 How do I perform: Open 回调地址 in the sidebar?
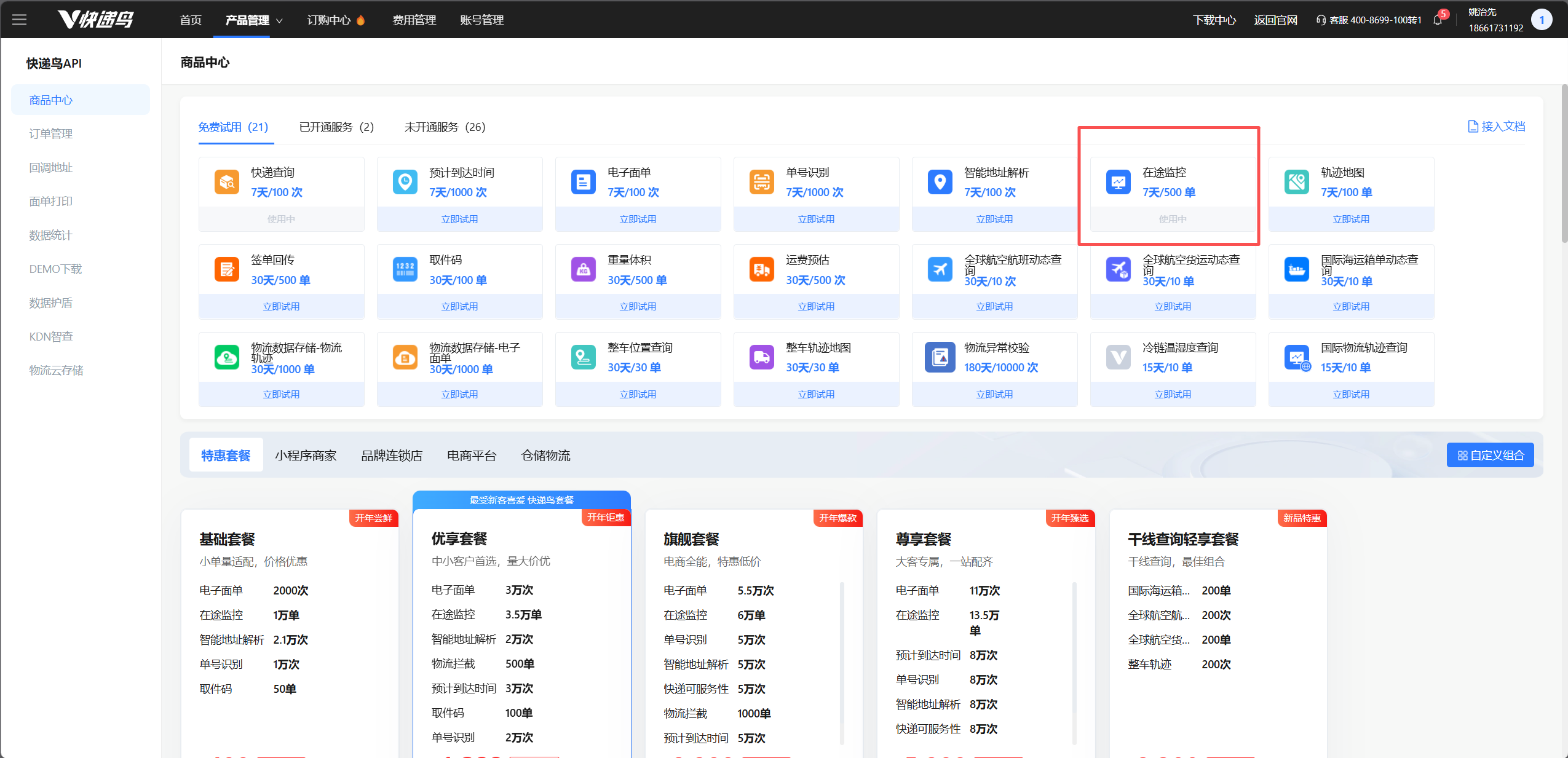pyautogui.click(x=51, y=168)
